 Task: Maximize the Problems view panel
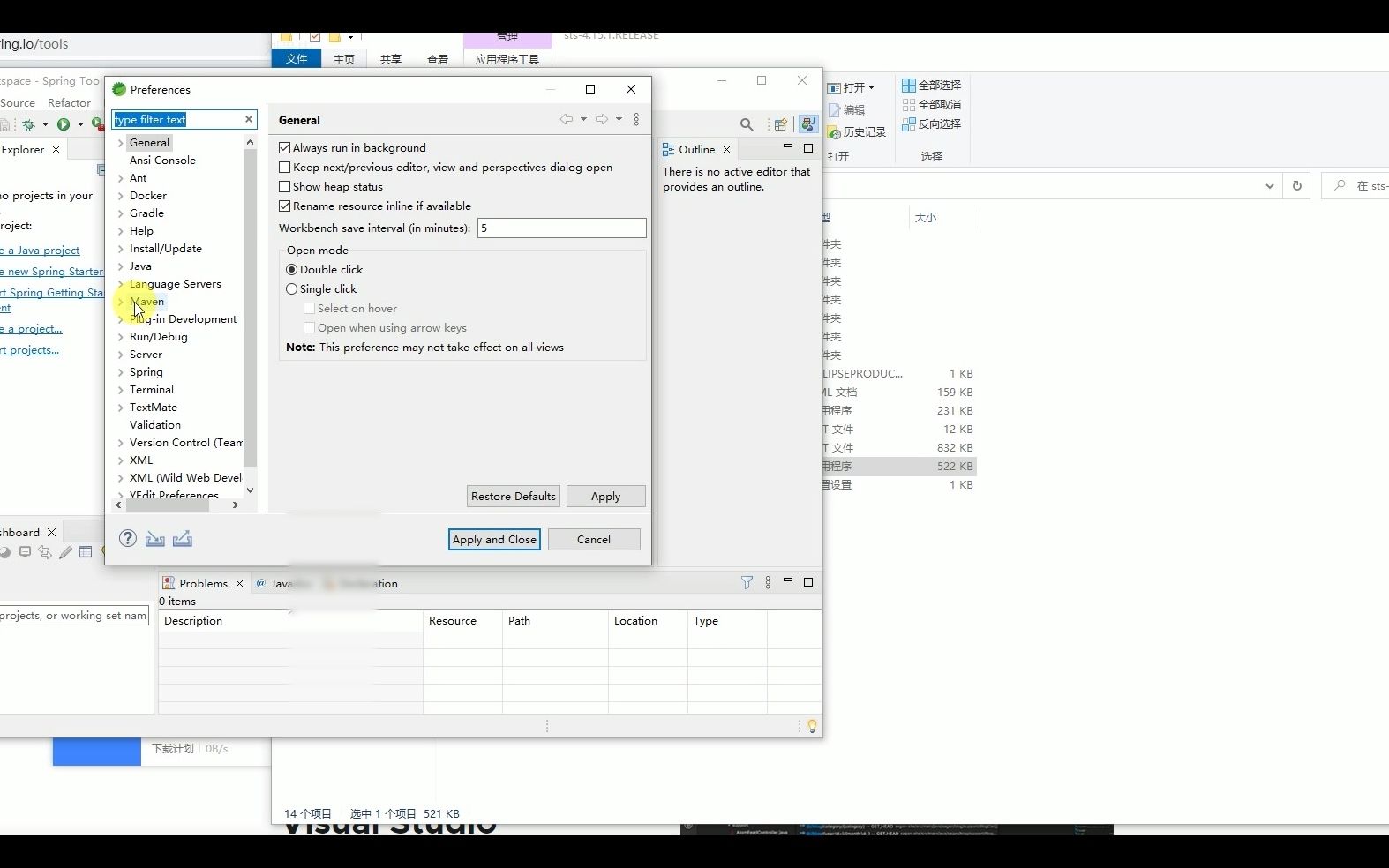click(x=807, y=582)
